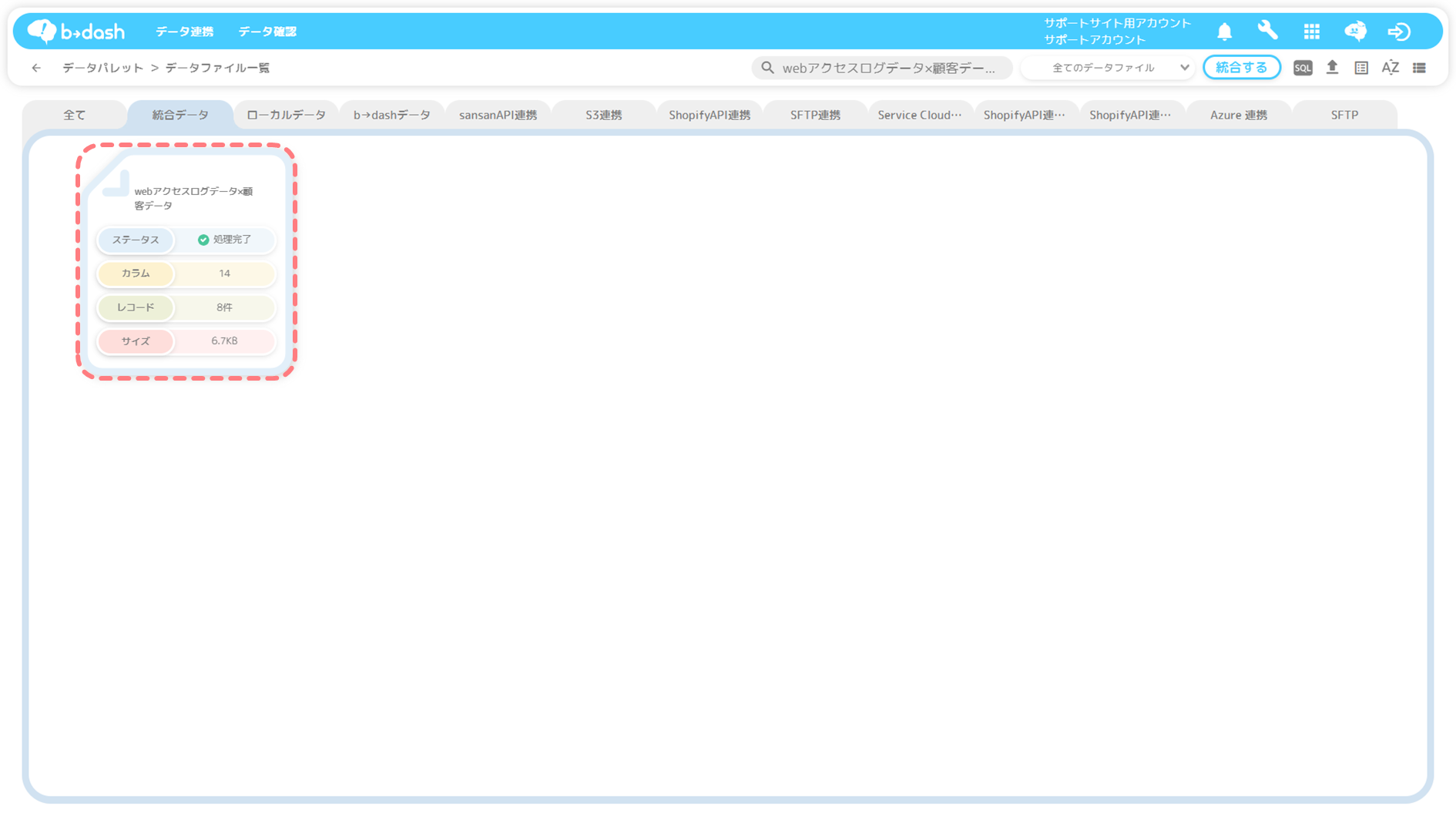Viewport: 1456px width, 819px height.
Task: Click the green 処理完了 check icon
Action: 203,240
